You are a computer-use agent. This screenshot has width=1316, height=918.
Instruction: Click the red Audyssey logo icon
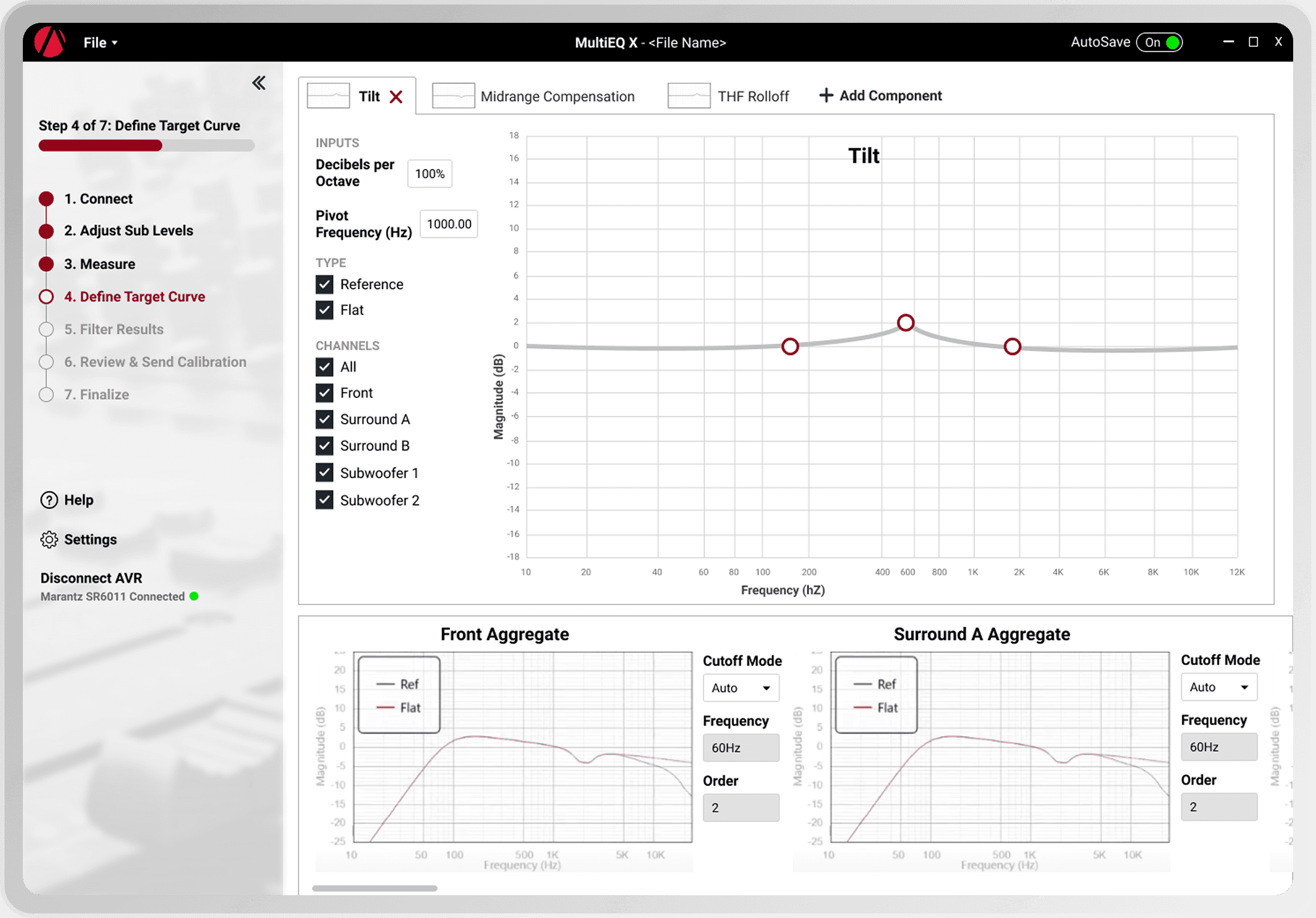pos(50,42)
